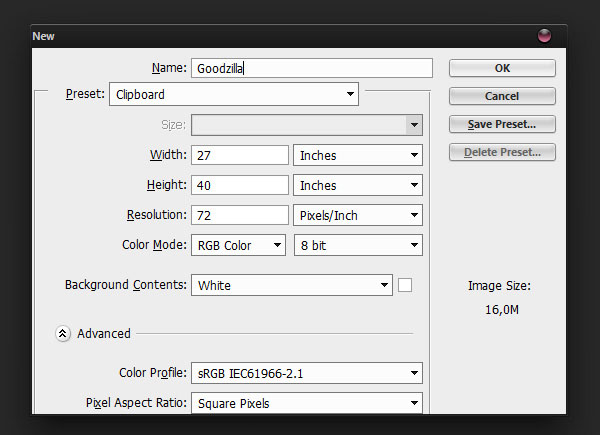Click the Width field showing 27

[240, 155]
